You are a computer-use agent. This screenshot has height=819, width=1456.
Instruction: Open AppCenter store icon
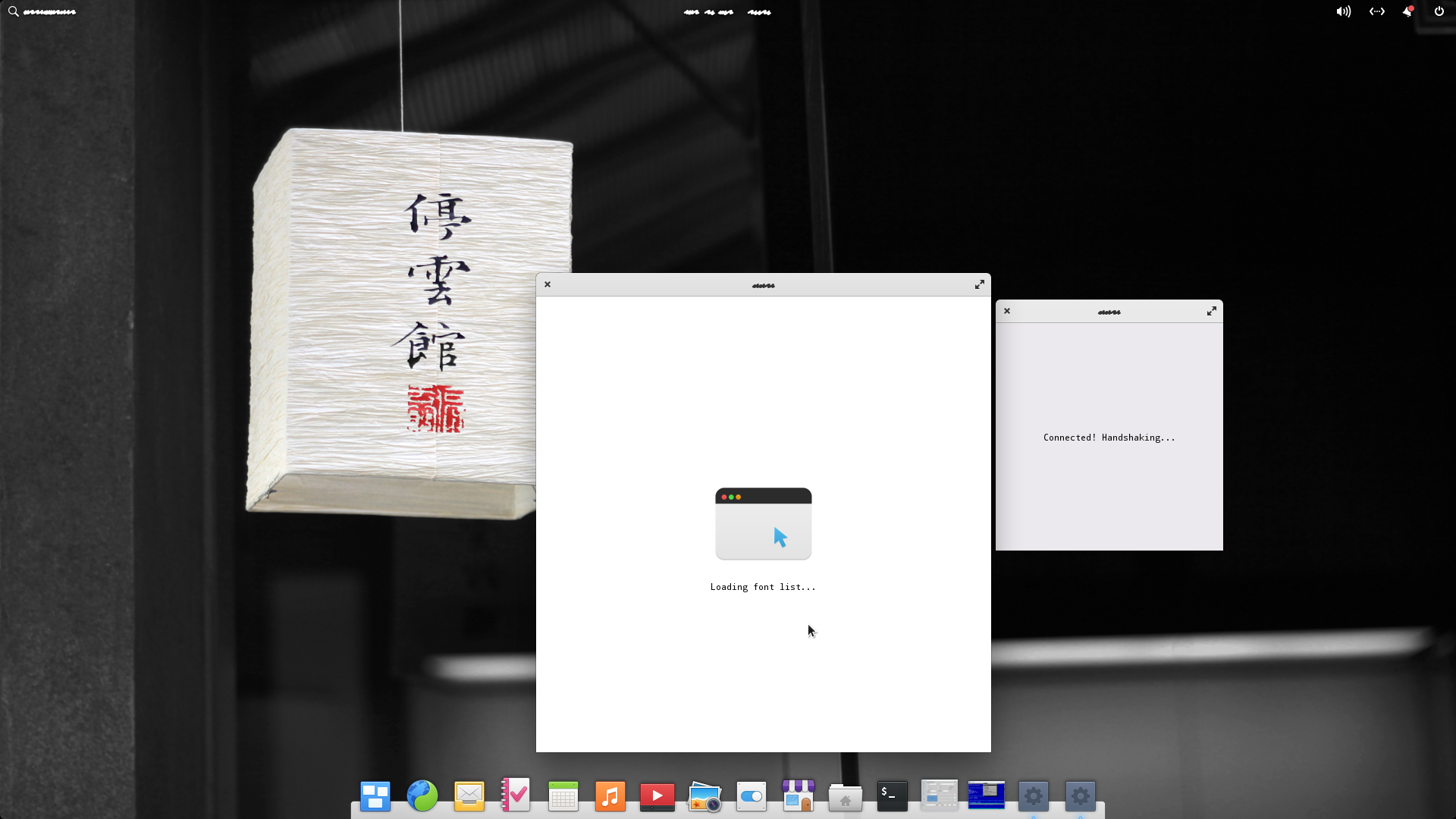click(x=799, y=796)
